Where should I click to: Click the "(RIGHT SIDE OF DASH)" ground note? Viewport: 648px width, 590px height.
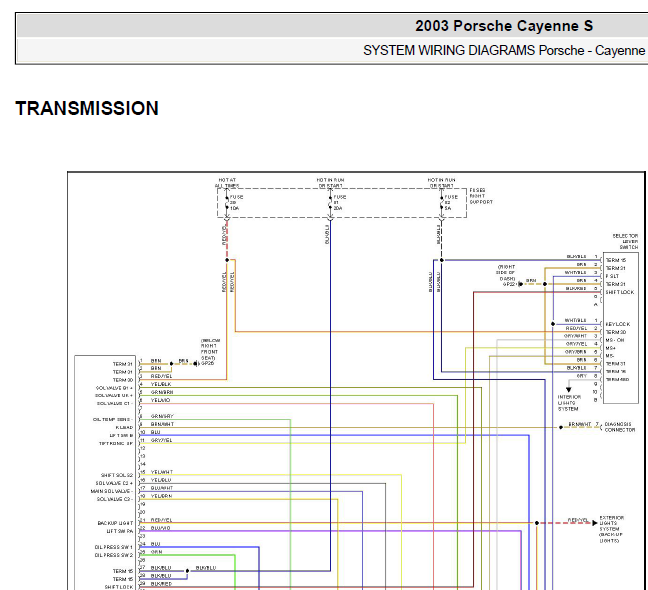pyautogui.click(x=506, y=273)
